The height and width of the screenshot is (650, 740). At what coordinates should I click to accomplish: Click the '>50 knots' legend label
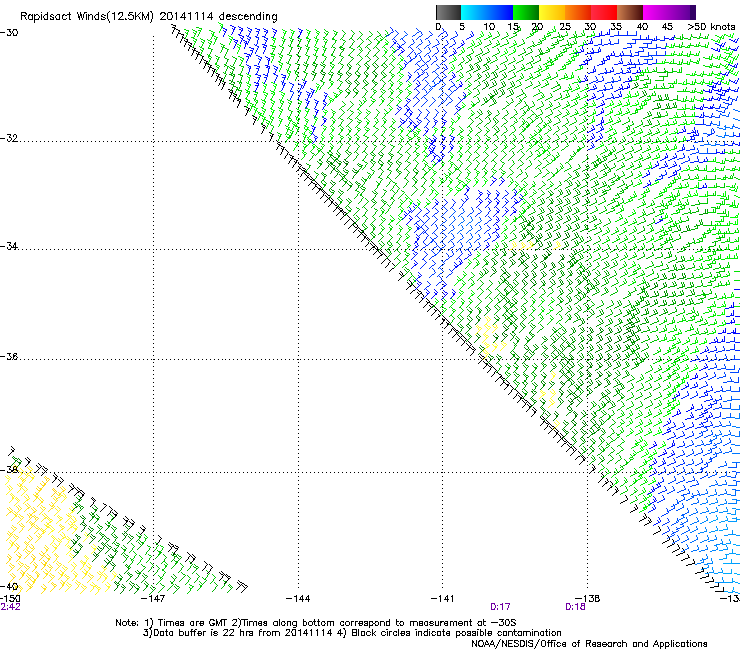click(711, 27)
